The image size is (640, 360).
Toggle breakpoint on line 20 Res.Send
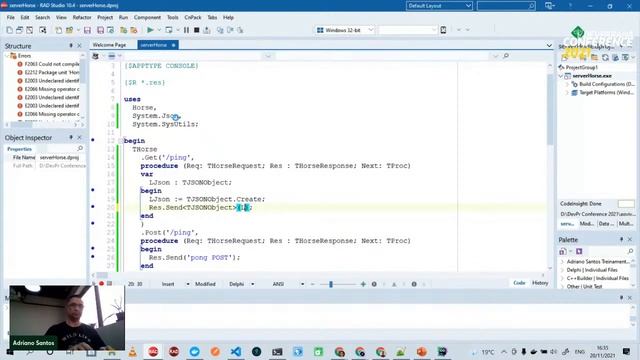93,207
